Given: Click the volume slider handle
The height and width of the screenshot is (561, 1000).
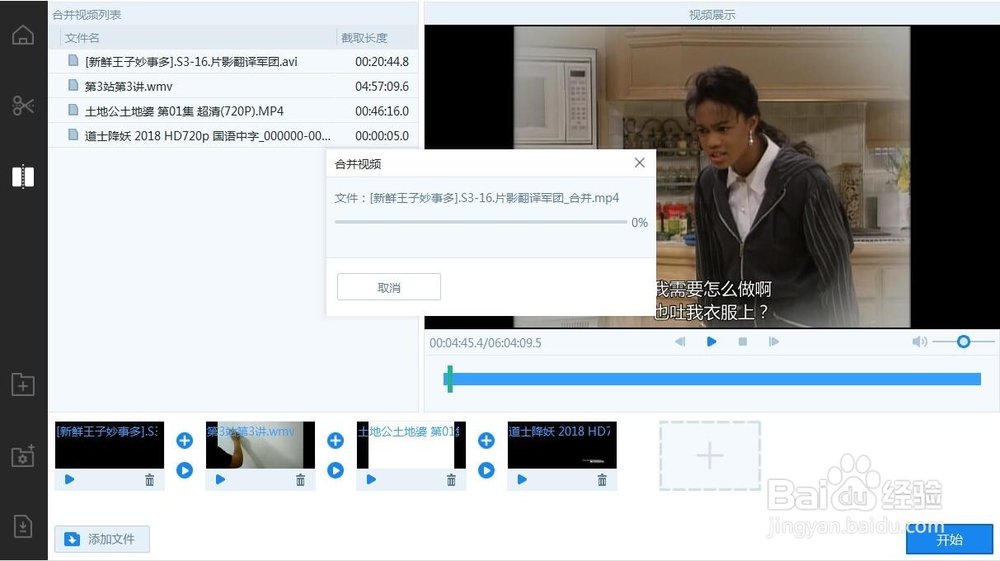Looking at the screenshot, I should [963, 342].
